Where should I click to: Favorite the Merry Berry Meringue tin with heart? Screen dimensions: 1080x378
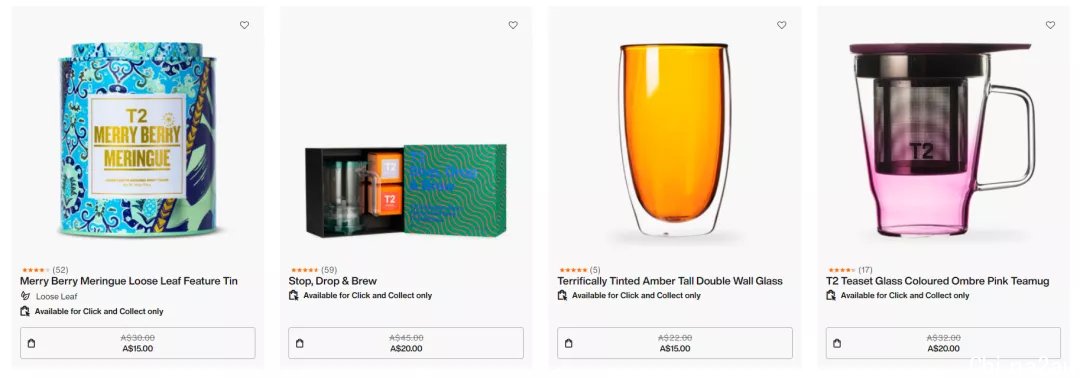[x=245, y=25]
